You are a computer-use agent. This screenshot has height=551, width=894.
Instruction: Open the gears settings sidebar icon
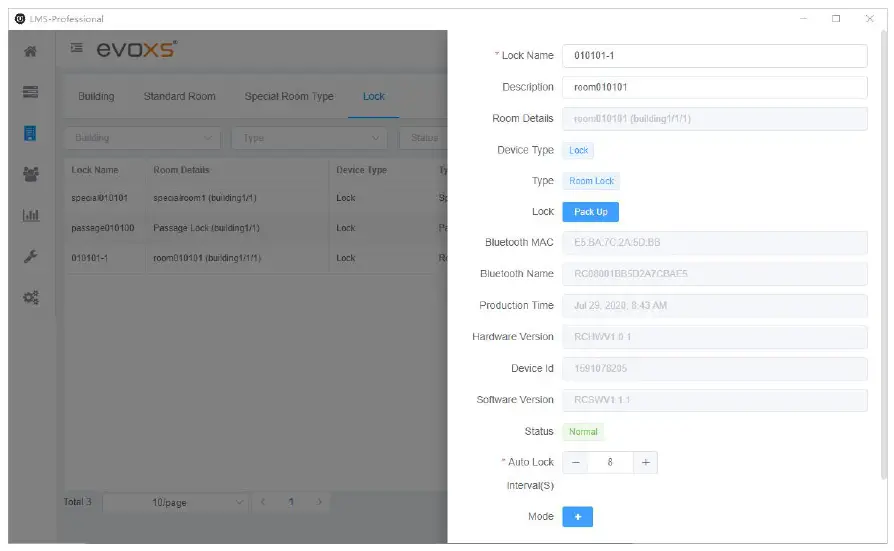30,297
